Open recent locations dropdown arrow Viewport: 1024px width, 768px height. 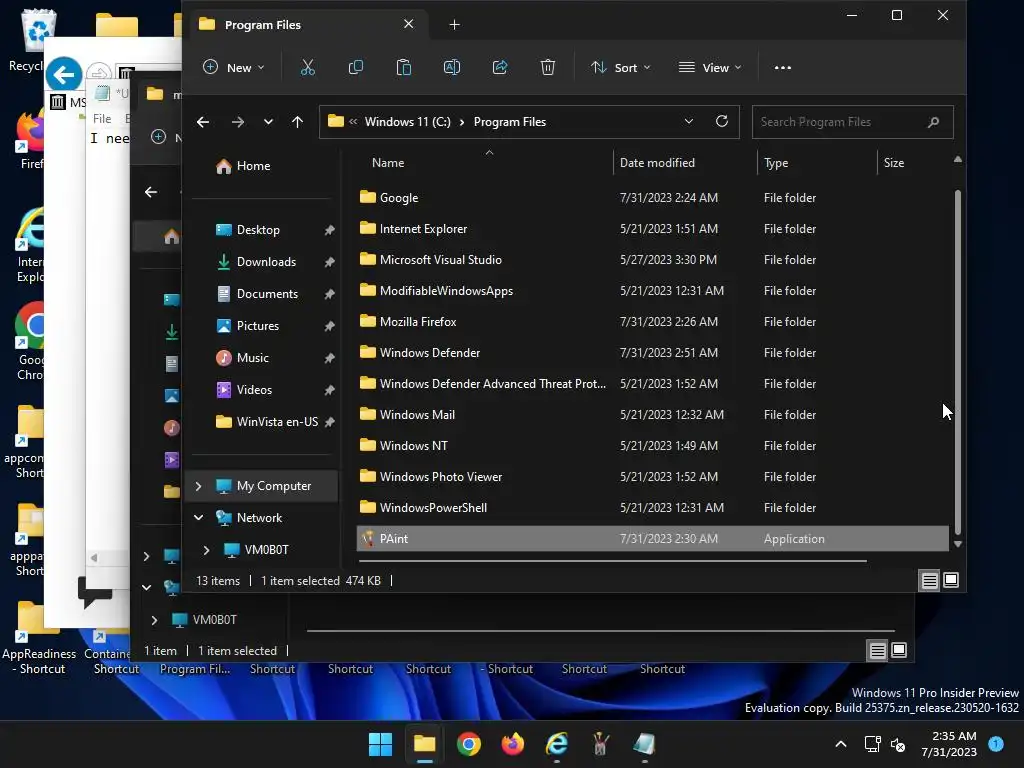point(268,122)
